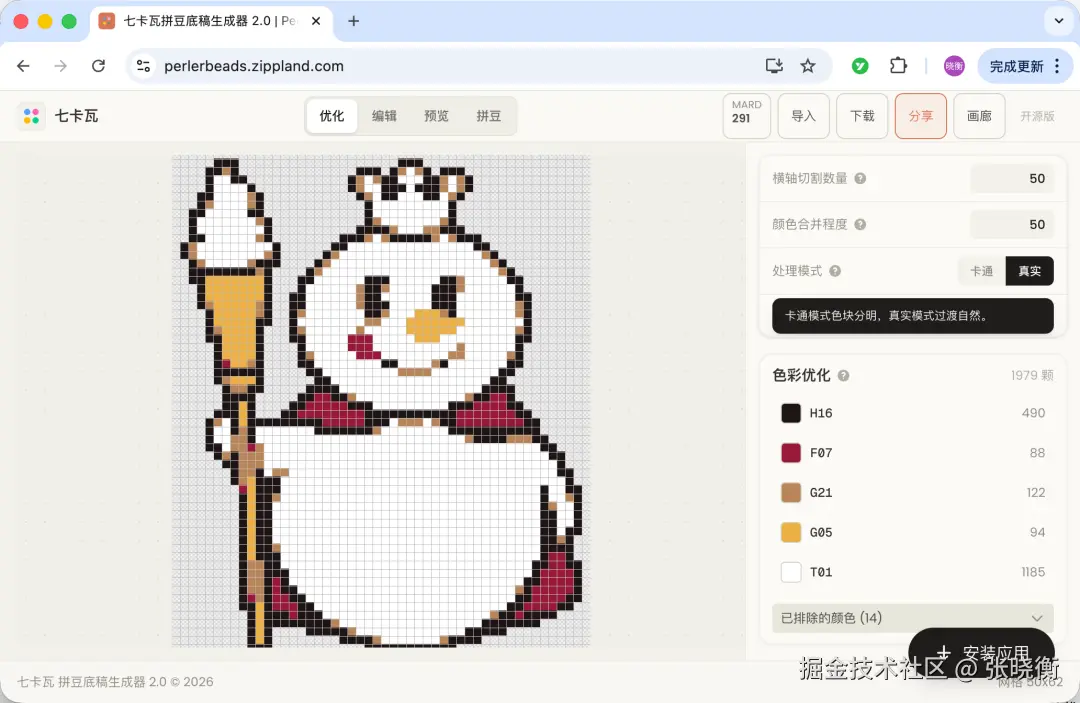The height and width of the screenshot is (703, 1080).
Task: Click the install app icon in address bar
Action: pyautogui.click(x=774, y=66)
